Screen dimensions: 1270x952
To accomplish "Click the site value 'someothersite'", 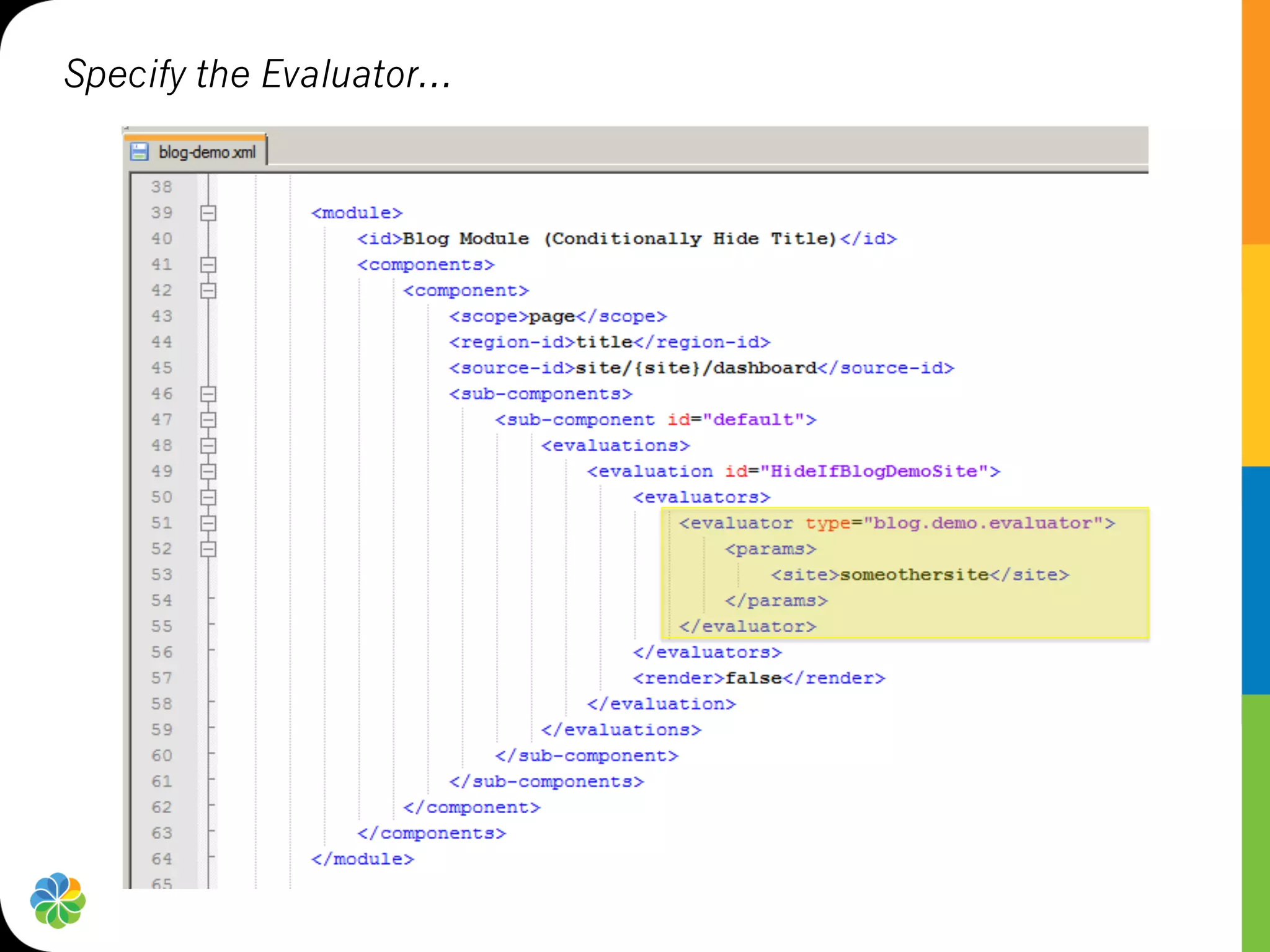I will 915,575.
